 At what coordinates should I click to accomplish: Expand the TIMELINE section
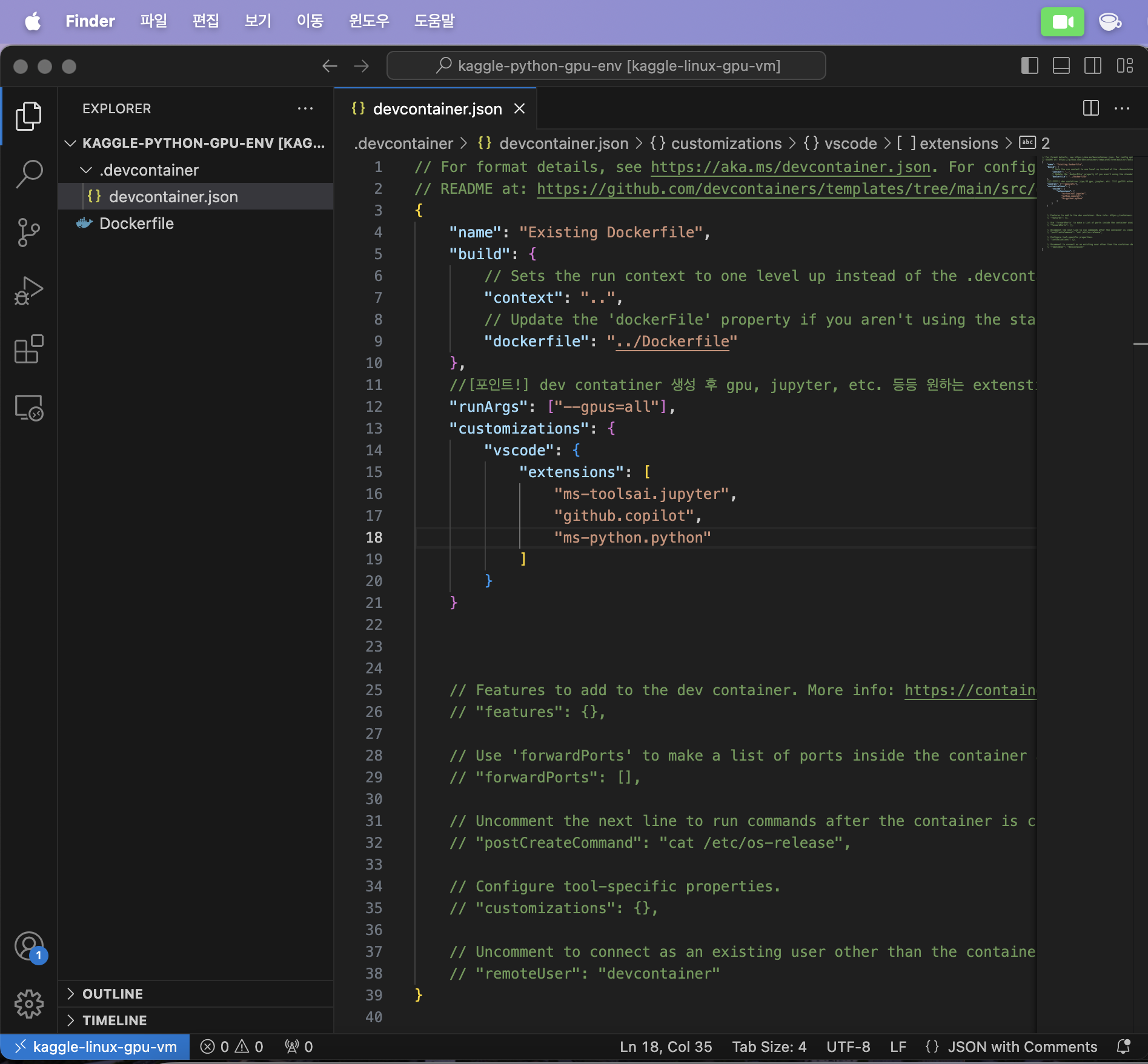coord(195,1020)
